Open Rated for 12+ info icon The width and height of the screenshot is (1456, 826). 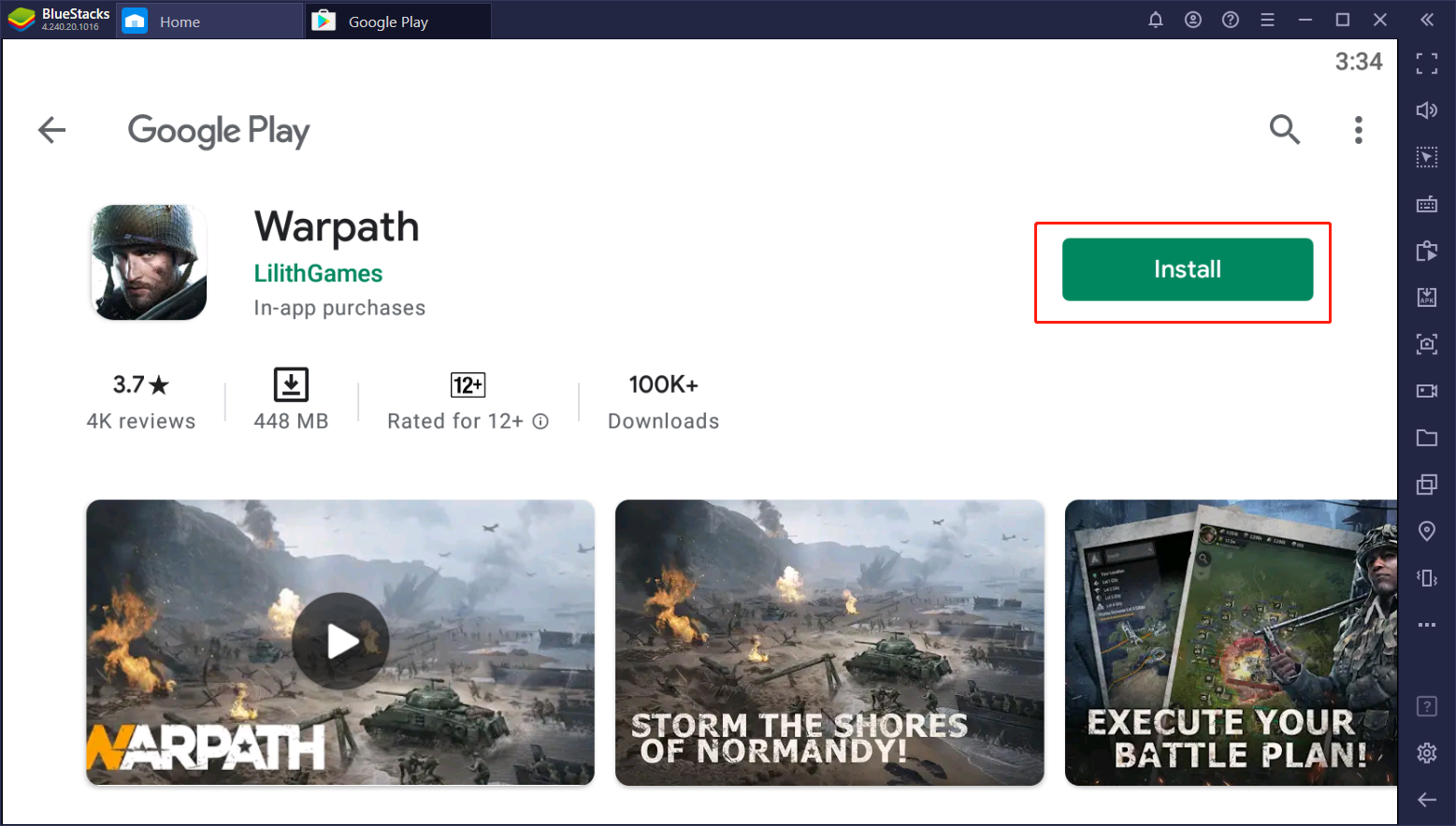pyautogui.click(x=541, y=422)
